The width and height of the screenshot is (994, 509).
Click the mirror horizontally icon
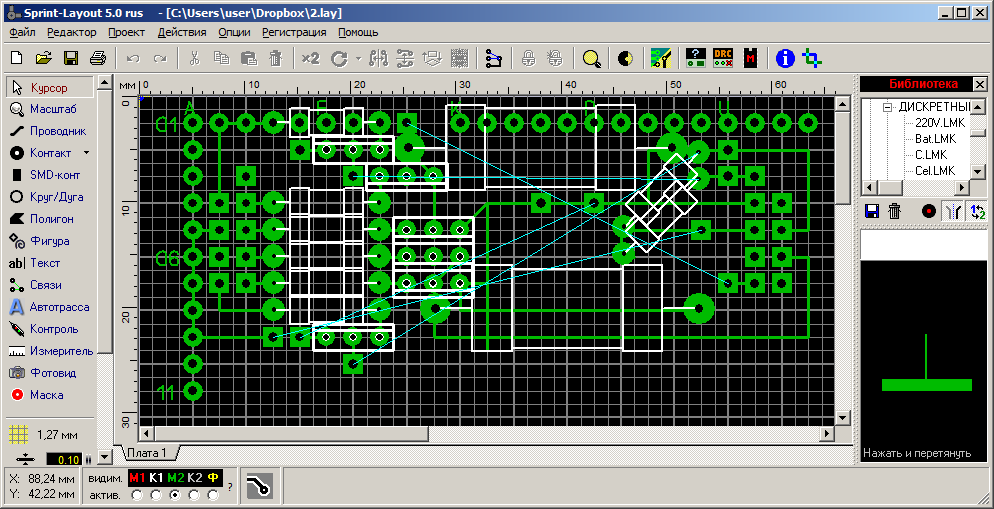(x=378, y=58)
